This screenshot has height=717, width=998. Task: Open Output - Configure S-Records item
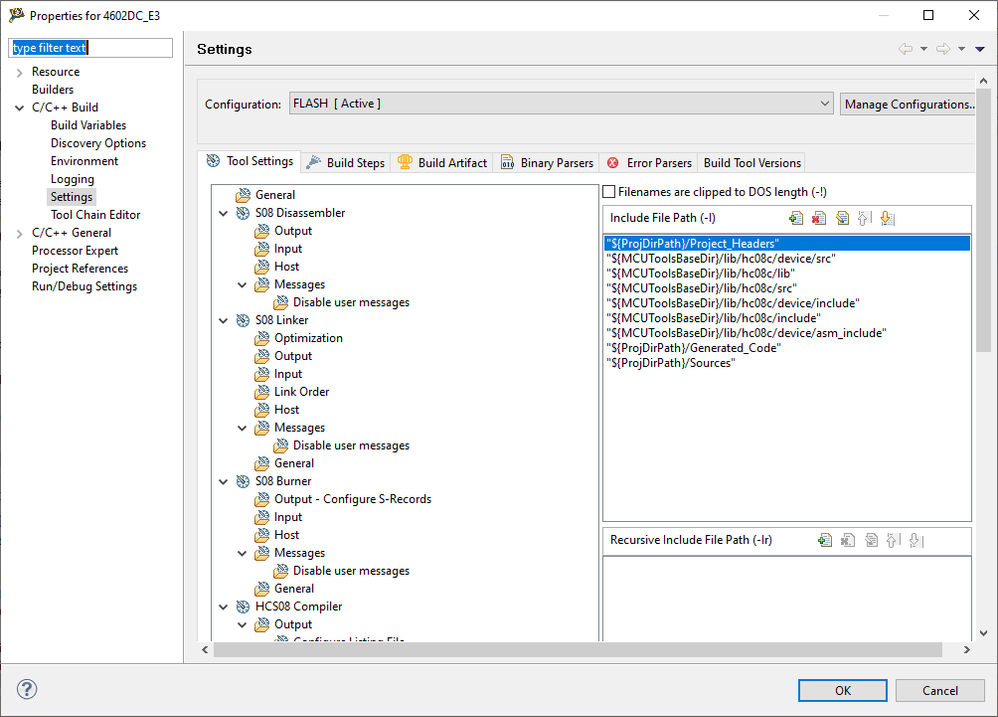pos(353,499)
